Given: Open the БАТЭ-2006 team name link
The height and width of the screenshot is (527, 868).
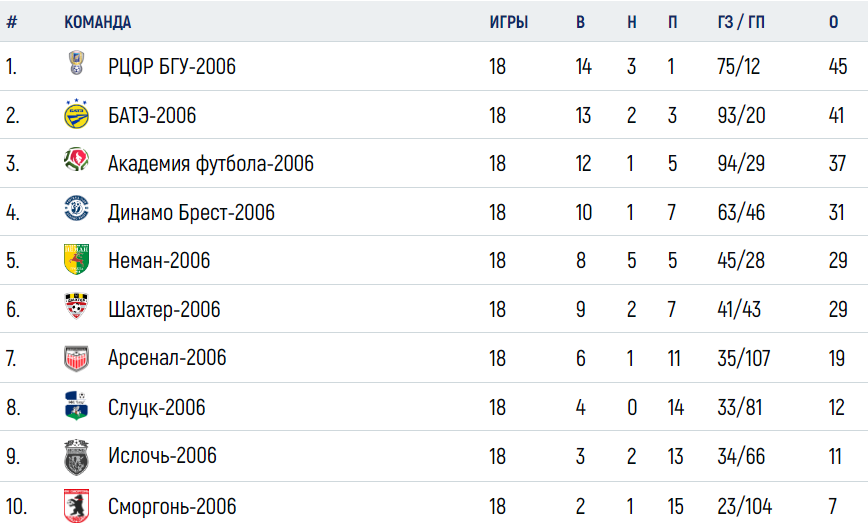Looking at the screenshot, I should [152, 116].
